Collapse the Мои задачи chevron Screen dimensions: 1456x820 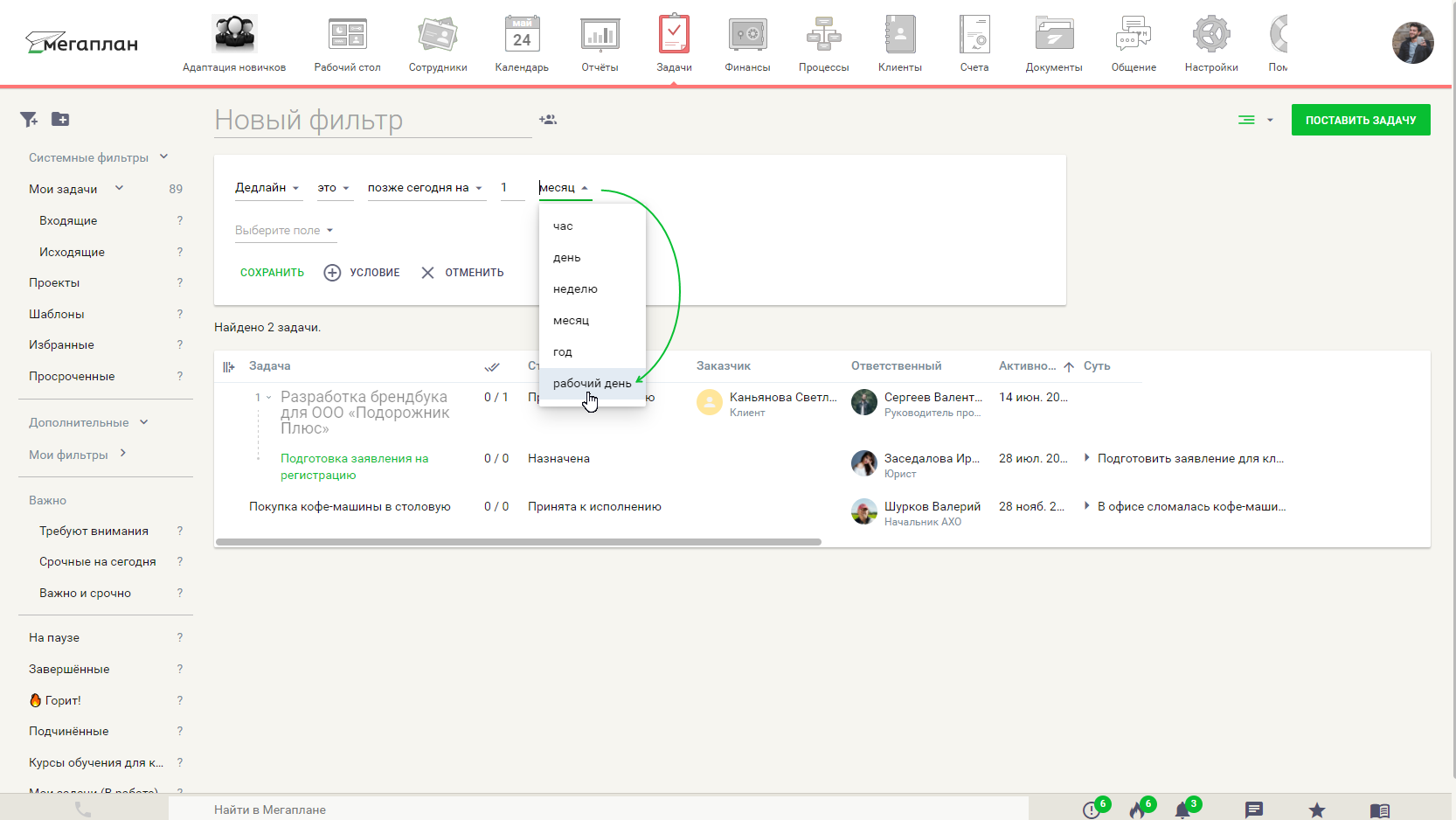(119, 188)
